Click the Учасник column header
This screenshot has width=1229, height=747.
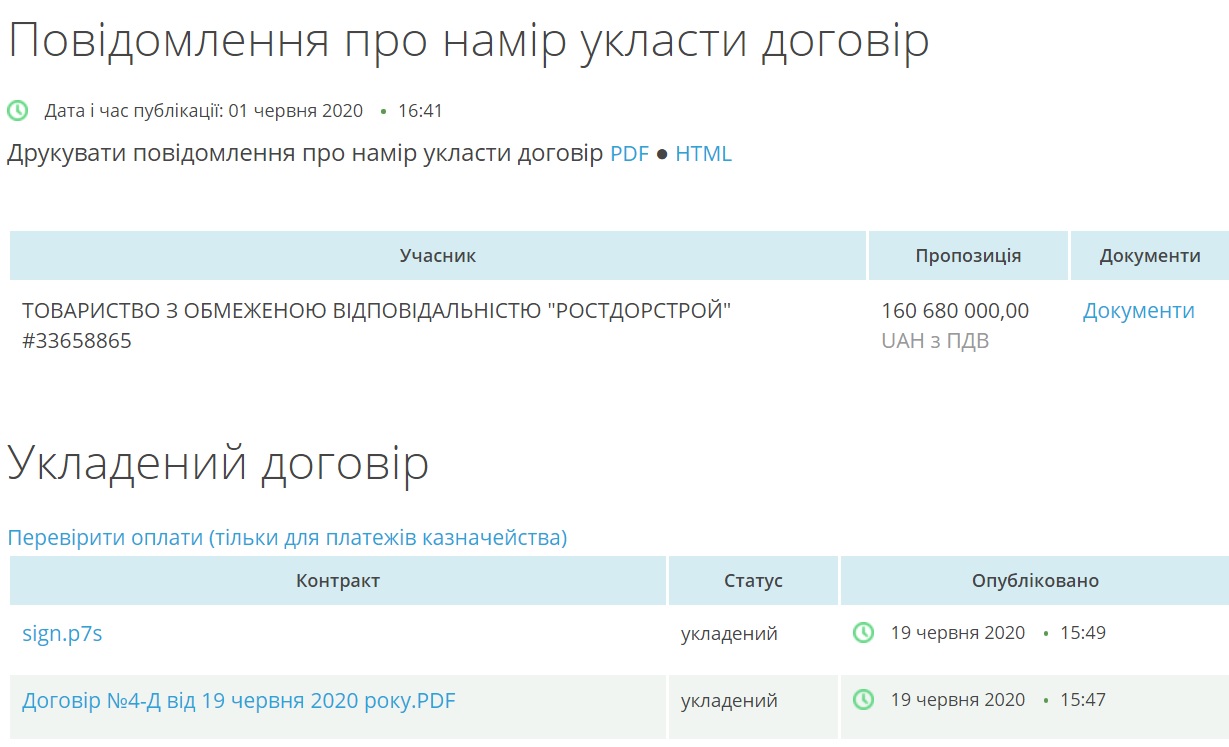tap(438, 256)
